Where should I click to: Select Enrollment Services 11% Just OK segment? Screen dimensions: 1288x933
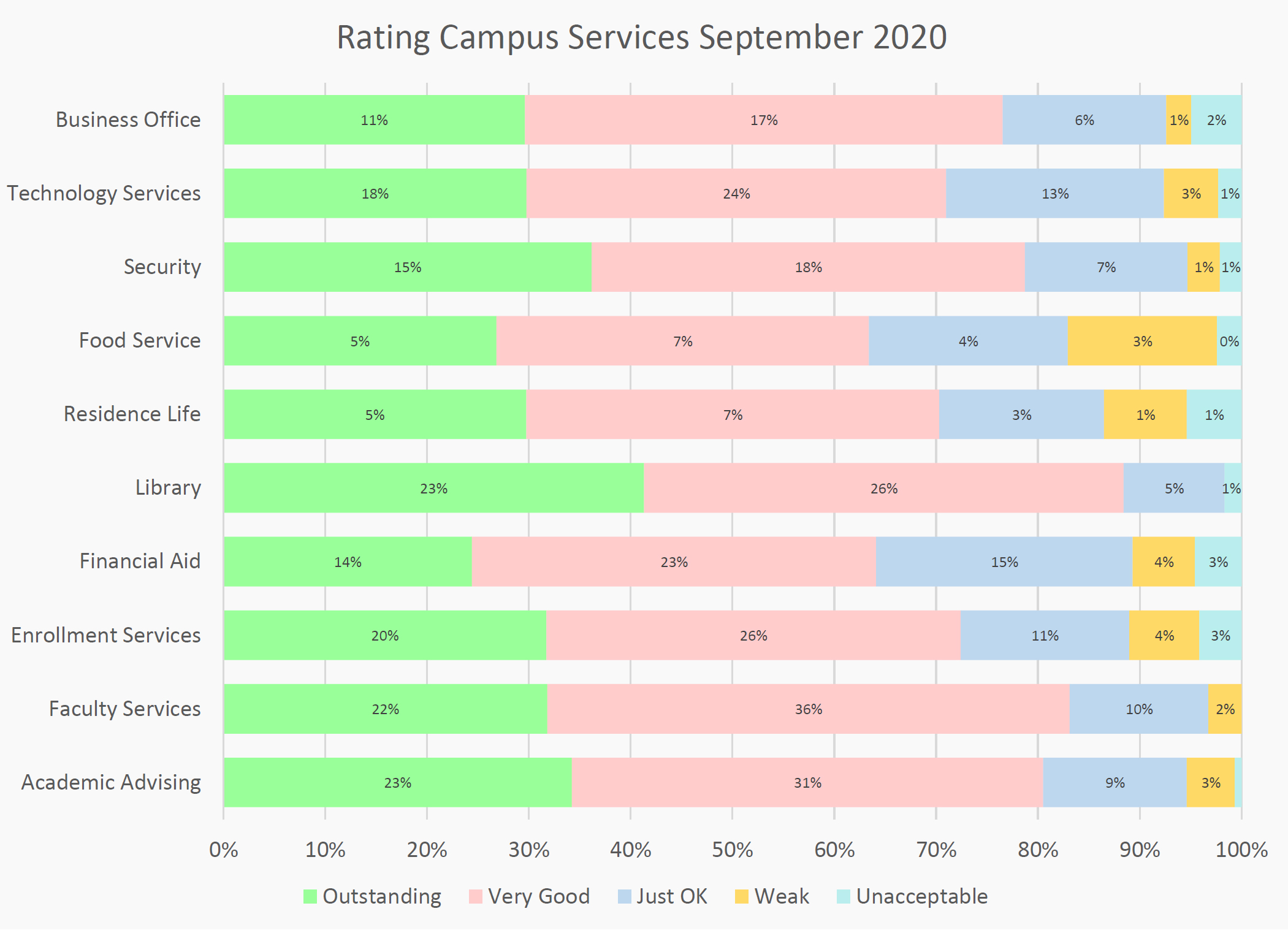coord(1045,635)
